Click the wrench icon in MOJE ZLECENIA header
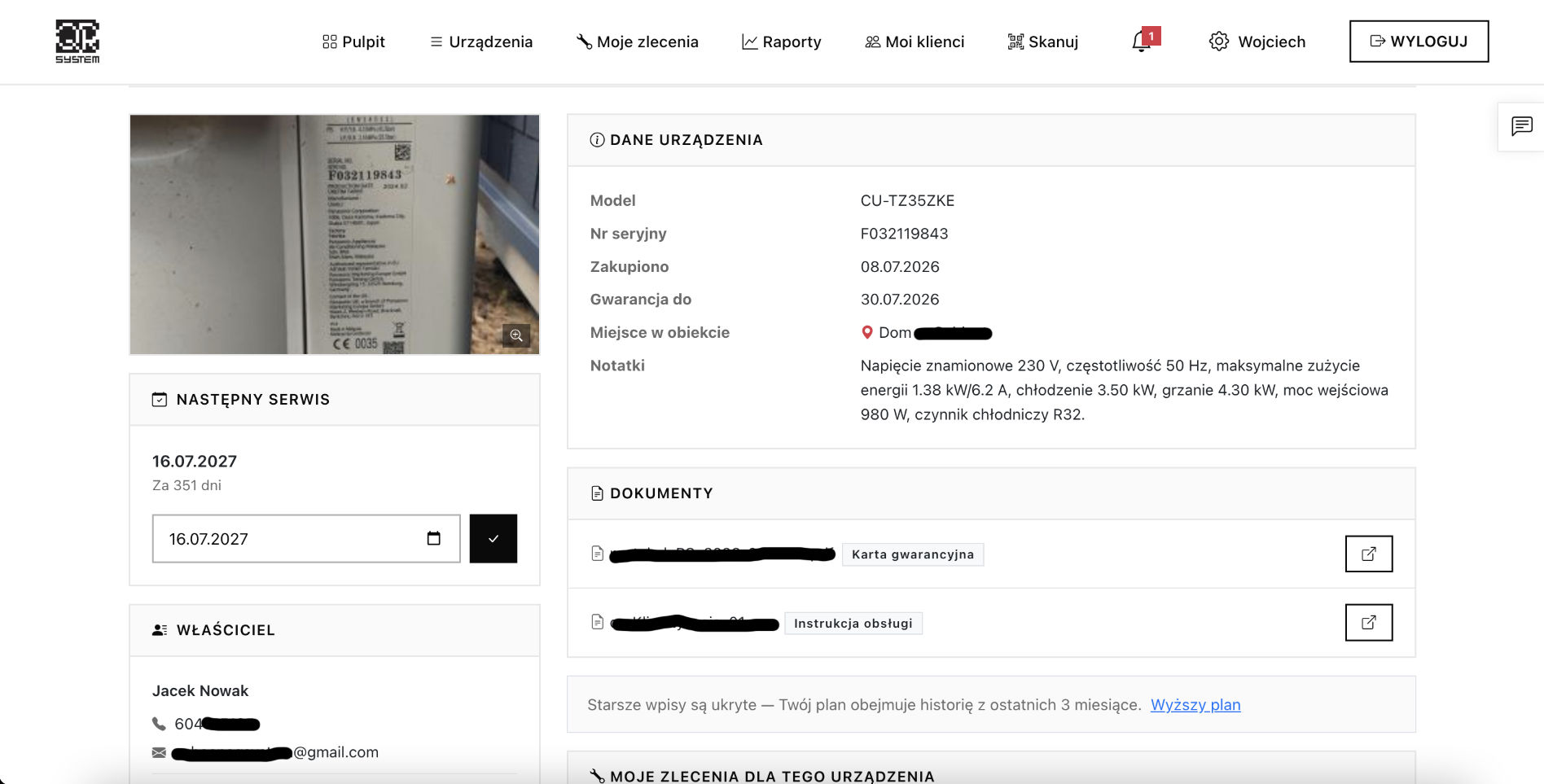This screenshot has height=784, width=1544. pyautogui.click(x=597, y=776)
